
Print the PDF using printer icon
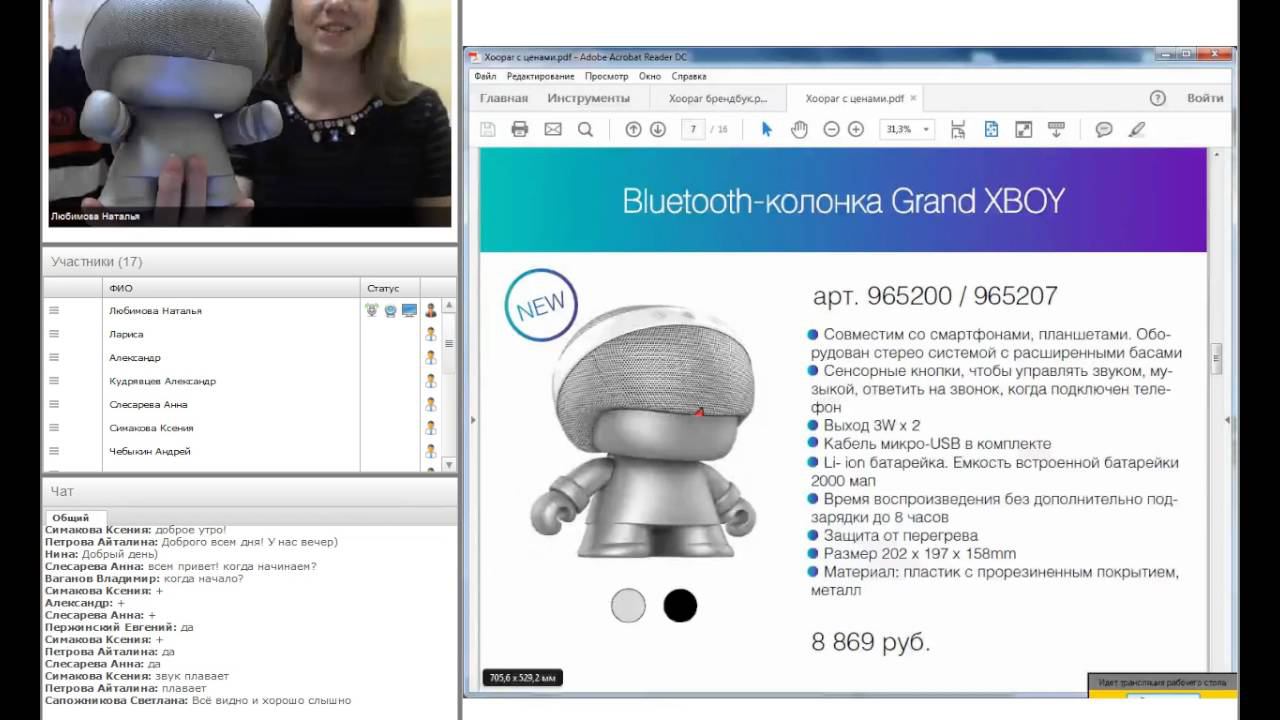click(x=519, y=129)
